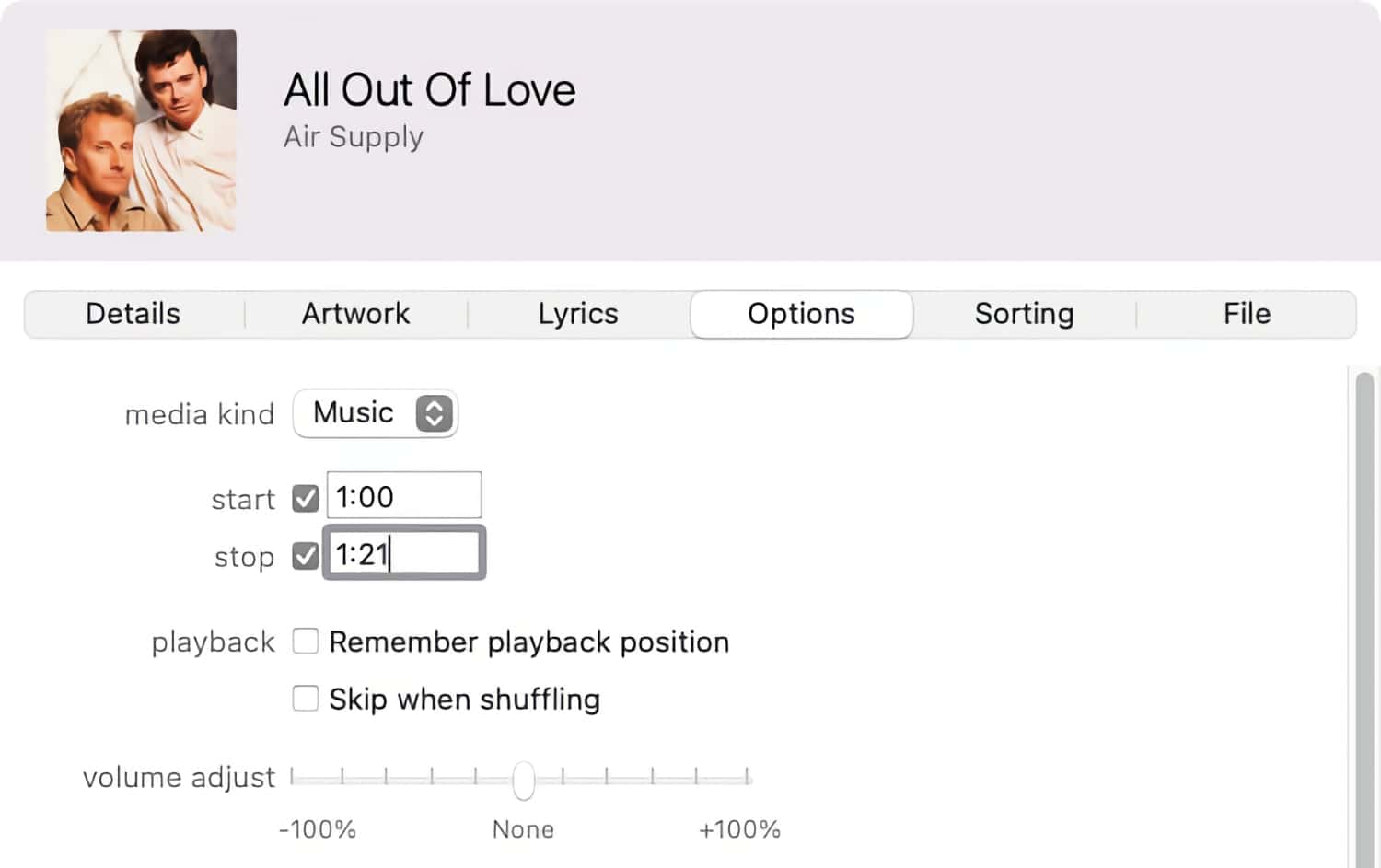Image resolution: width=1381 pixels, height=868 pixels.
Task: Switch to the File tab
Action: [x=1247, y=314]
